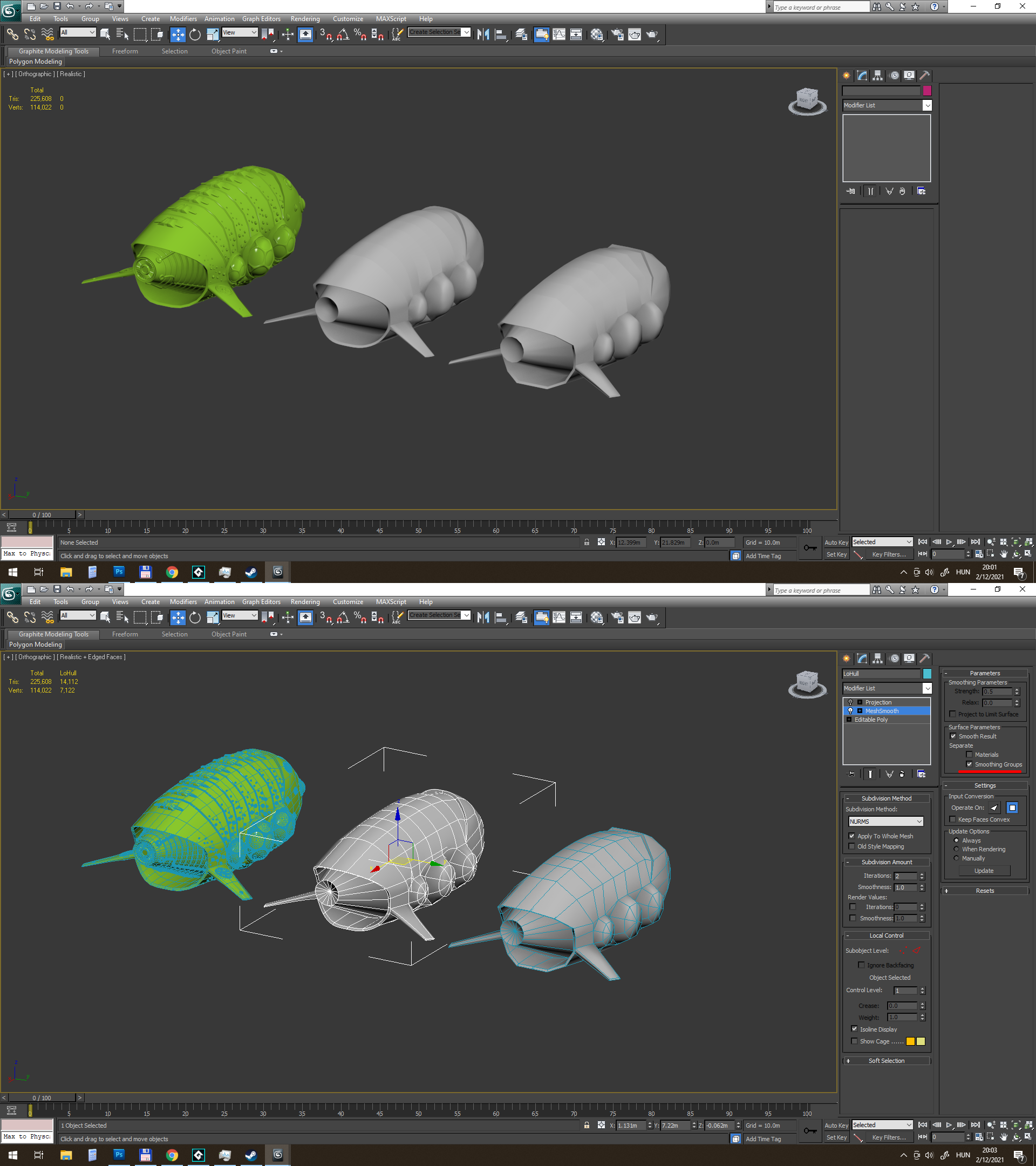The width and height of the screenshot is (1036, 1166).
Task: Click the trash icon below the LoHull stack
Action: tap(902, 774)
